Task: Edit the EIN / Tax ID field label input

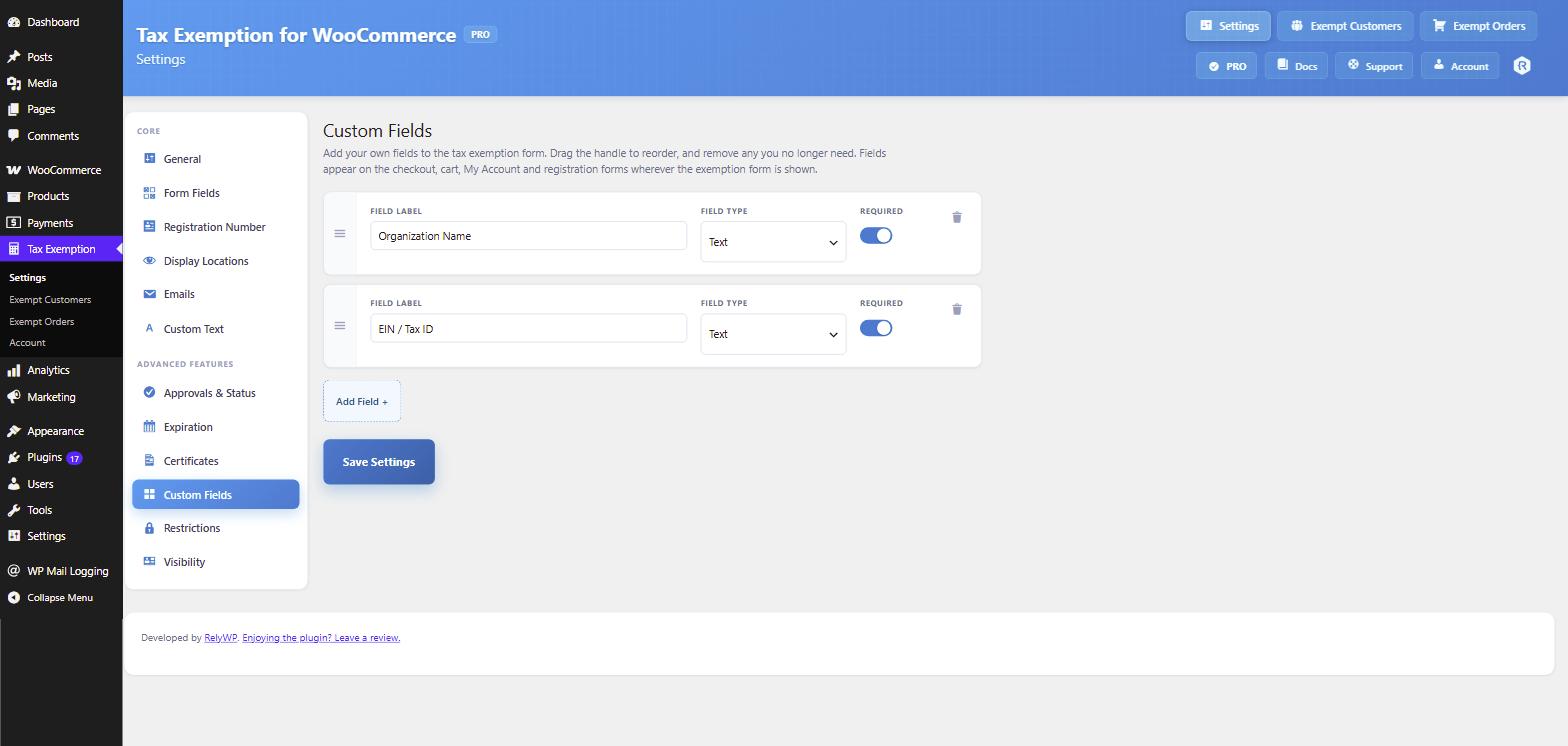Action: (x=528, y=328)
